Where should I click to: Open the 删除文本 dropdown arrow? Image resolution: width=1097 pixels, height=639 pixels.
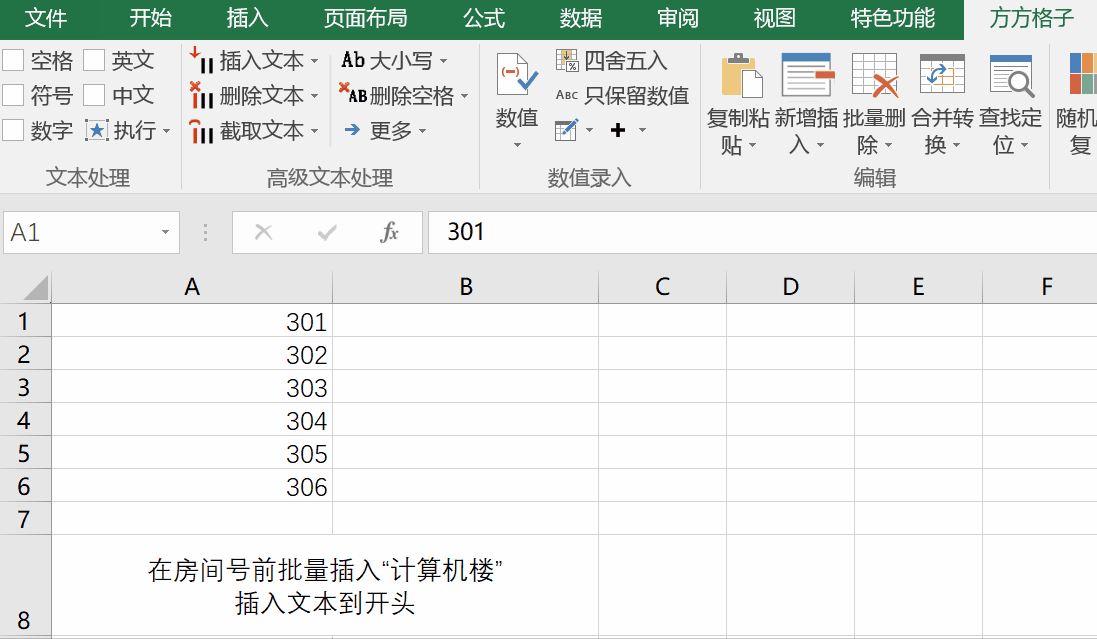[314, 96]
